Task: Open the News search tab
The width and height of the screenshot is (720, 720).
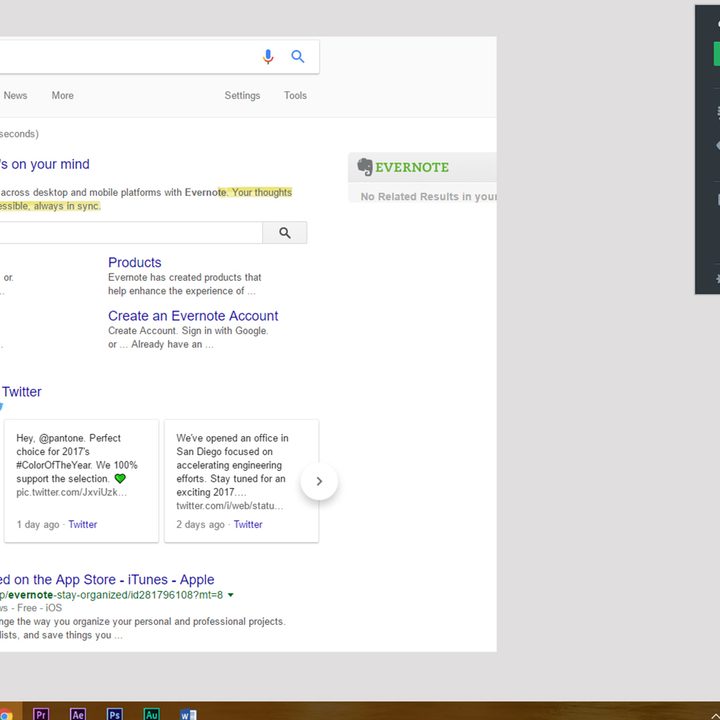Action: pyautogui.click(x=15, y=96)
